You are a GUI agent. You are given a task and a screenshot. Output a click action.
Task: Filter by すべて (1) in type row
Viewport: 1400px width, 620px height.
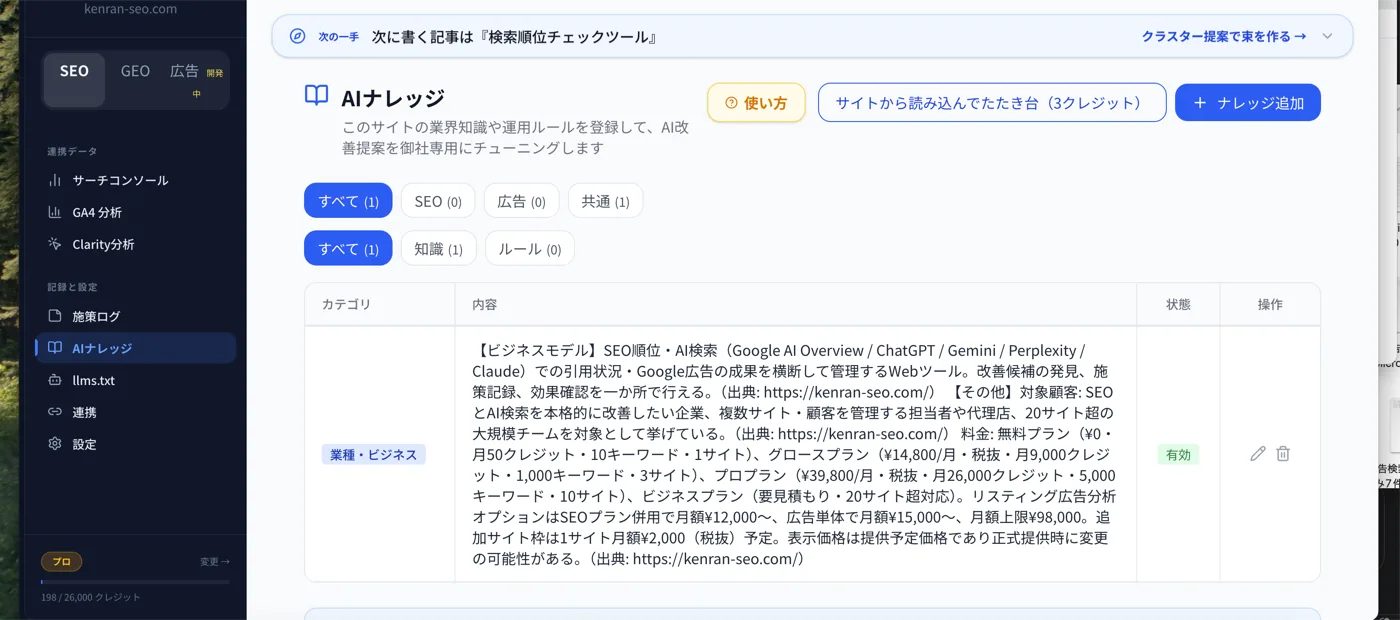tap(348, 248)
